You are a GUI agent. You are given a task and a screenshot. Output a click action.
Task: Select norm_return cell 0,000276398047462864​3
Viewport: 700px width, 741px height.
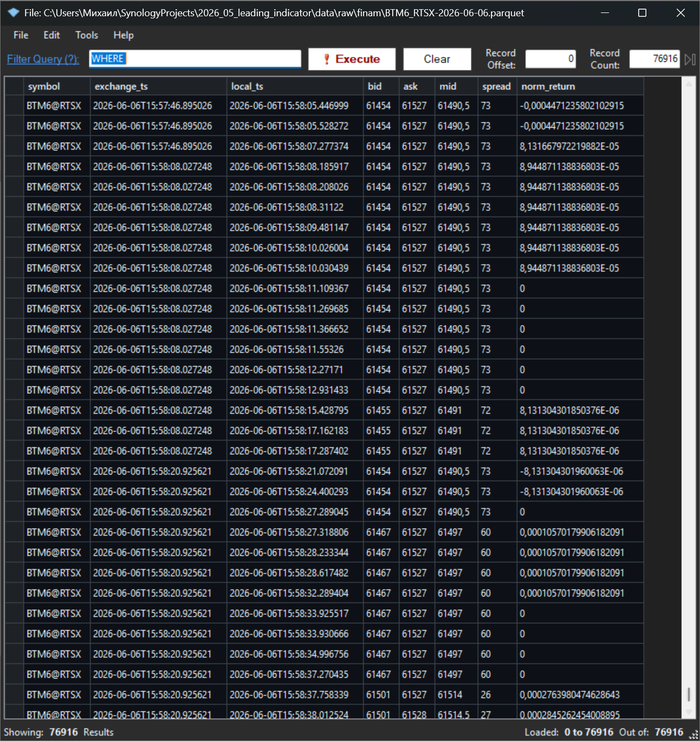(x=580, y=695)
